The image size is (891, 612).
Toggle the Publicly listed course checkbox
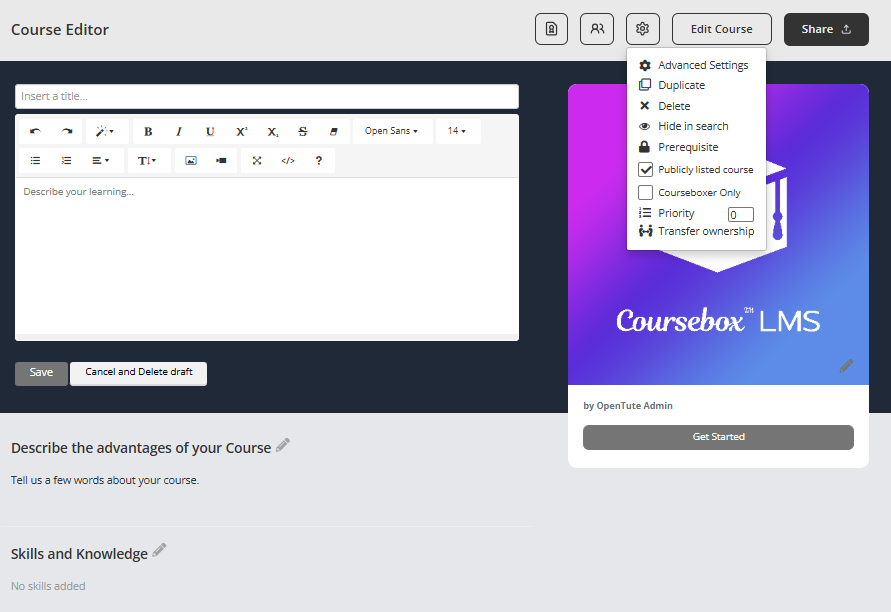point(646,169)
